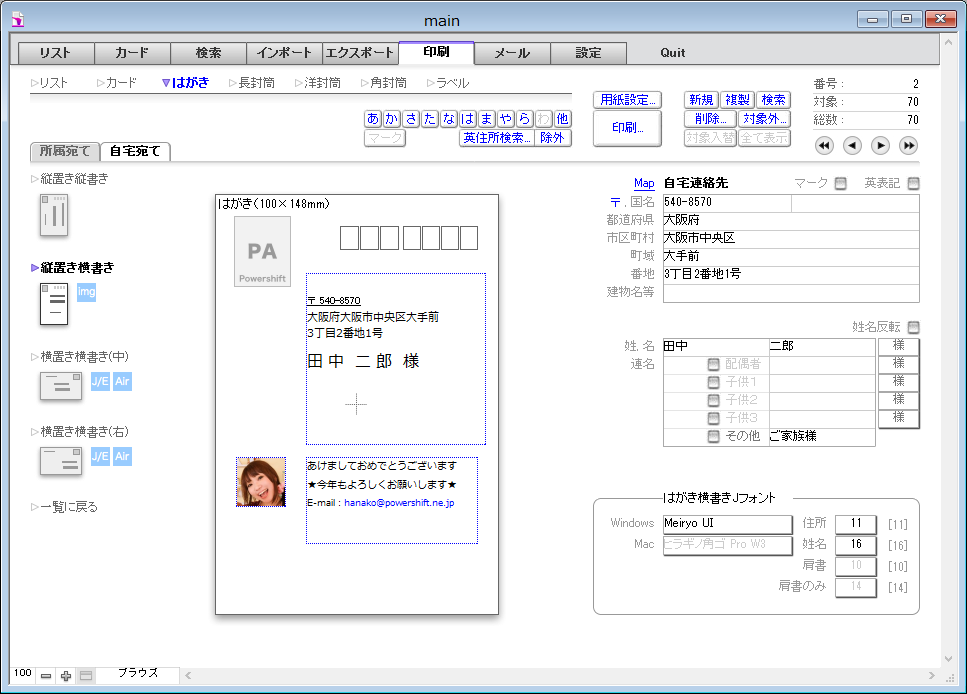
Task: Click the 横置き横書き(中) layout icon
Action: [x=61, y=385]
